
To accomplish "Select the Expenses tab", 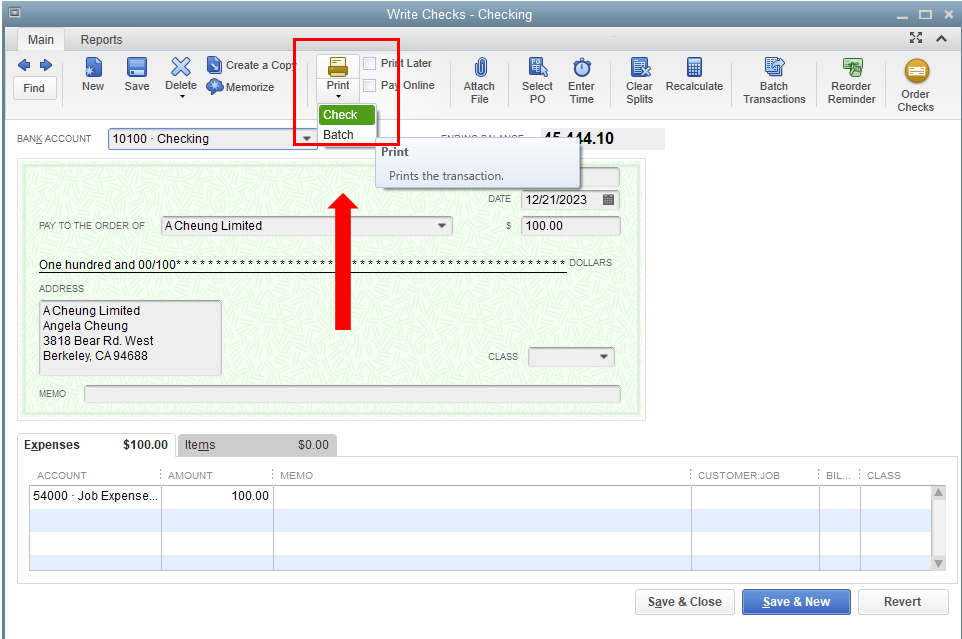I will (x=96, y=445).
